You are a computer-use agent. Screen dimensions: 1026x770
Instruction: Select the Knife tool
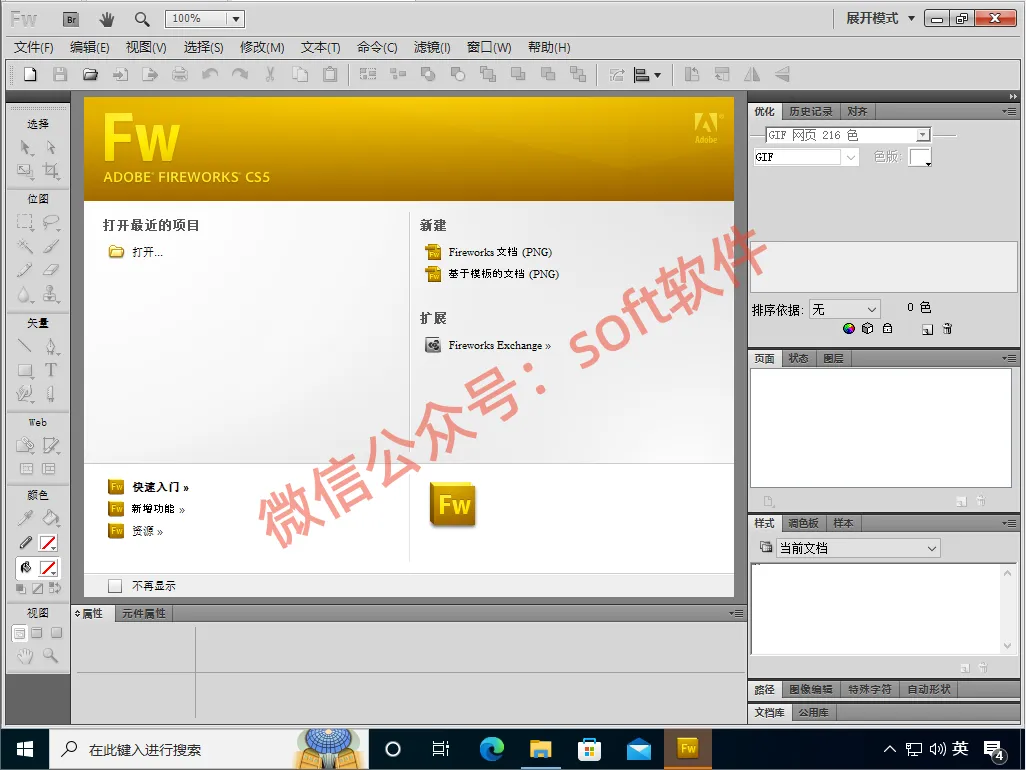tap(50, 394)
